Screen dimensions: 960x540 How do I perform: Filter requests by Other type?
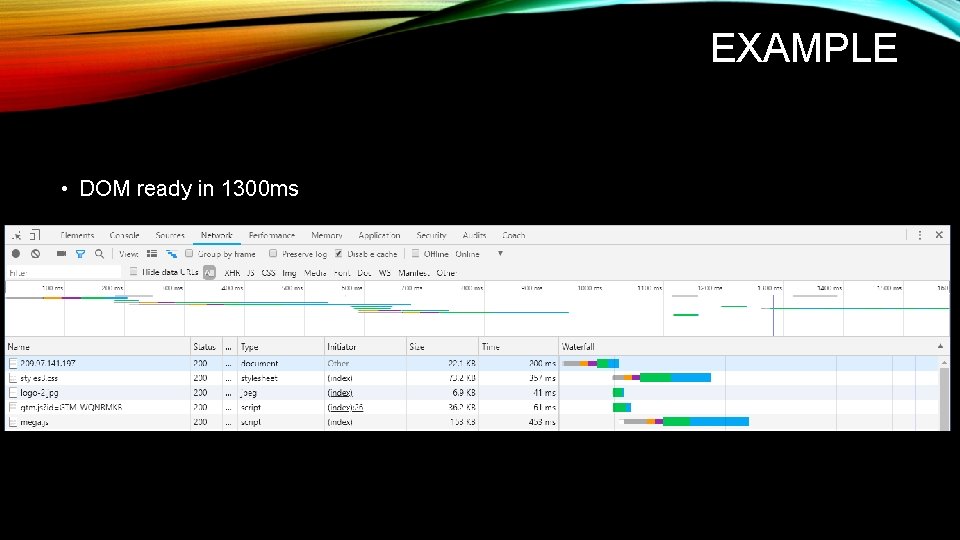tap(446, 273)
